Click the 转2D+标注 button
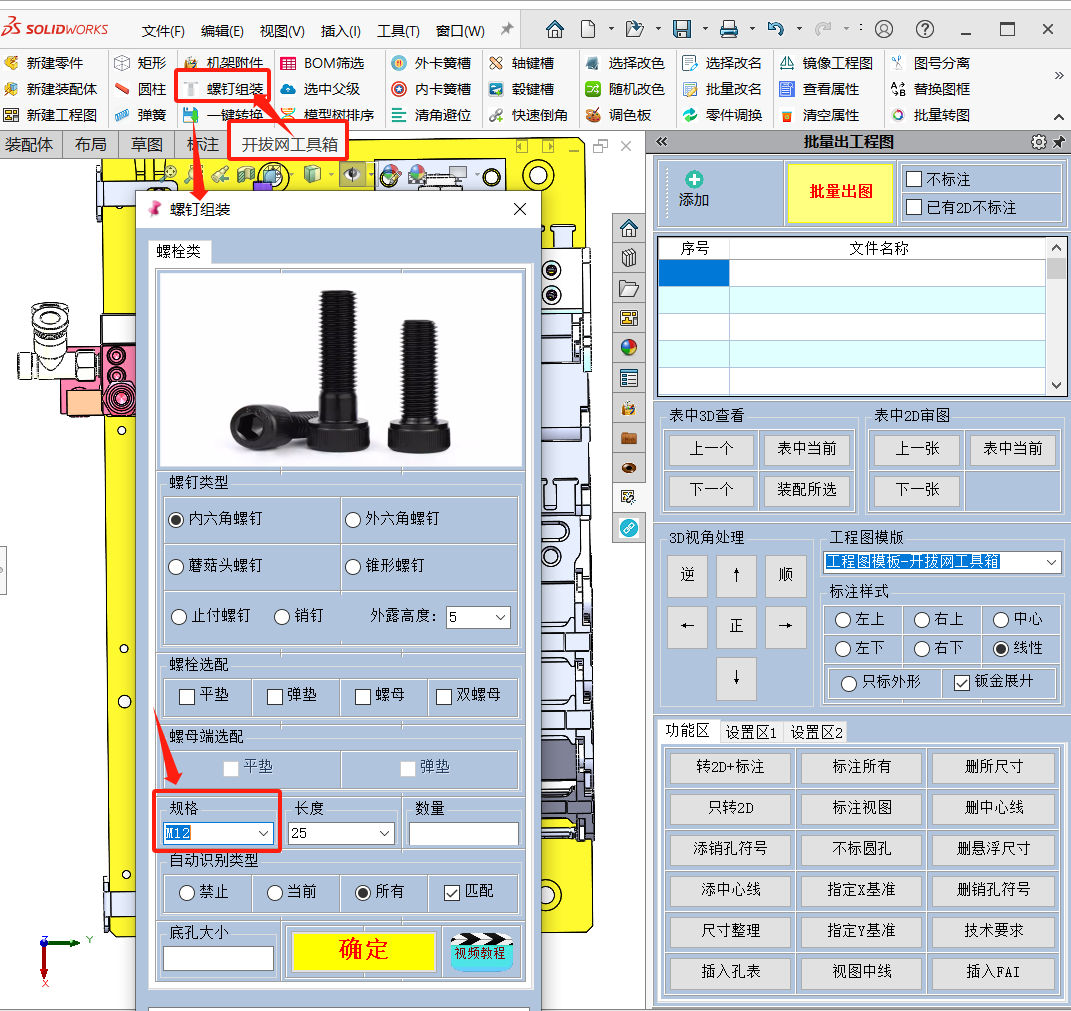This screenshot has height=1011, width=1071. (729, 767)
